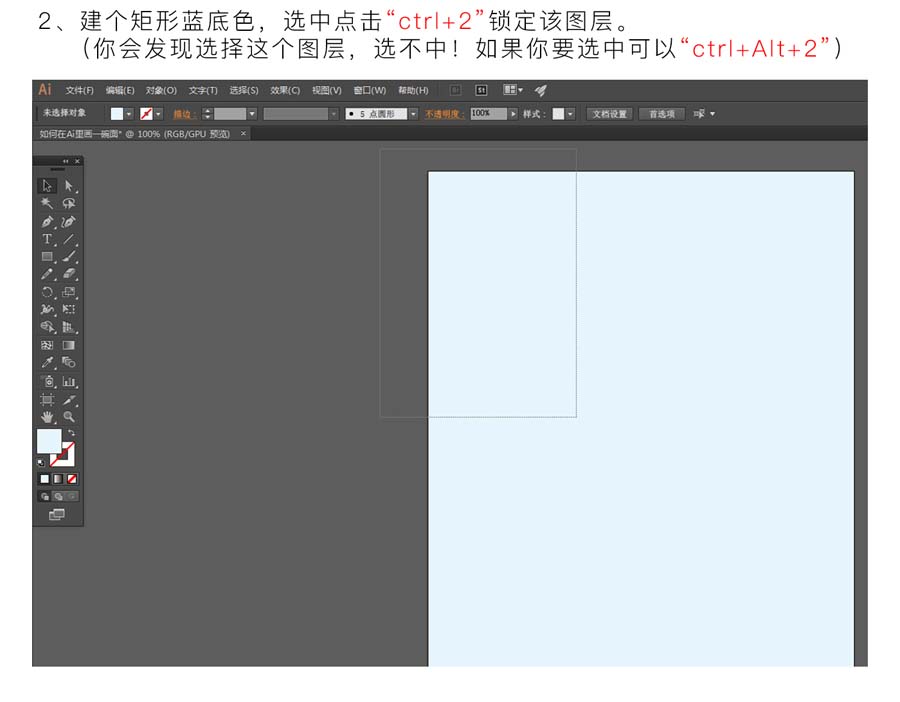Choose the Blend tool
The image size is (900, 702).
coord(68,362)
